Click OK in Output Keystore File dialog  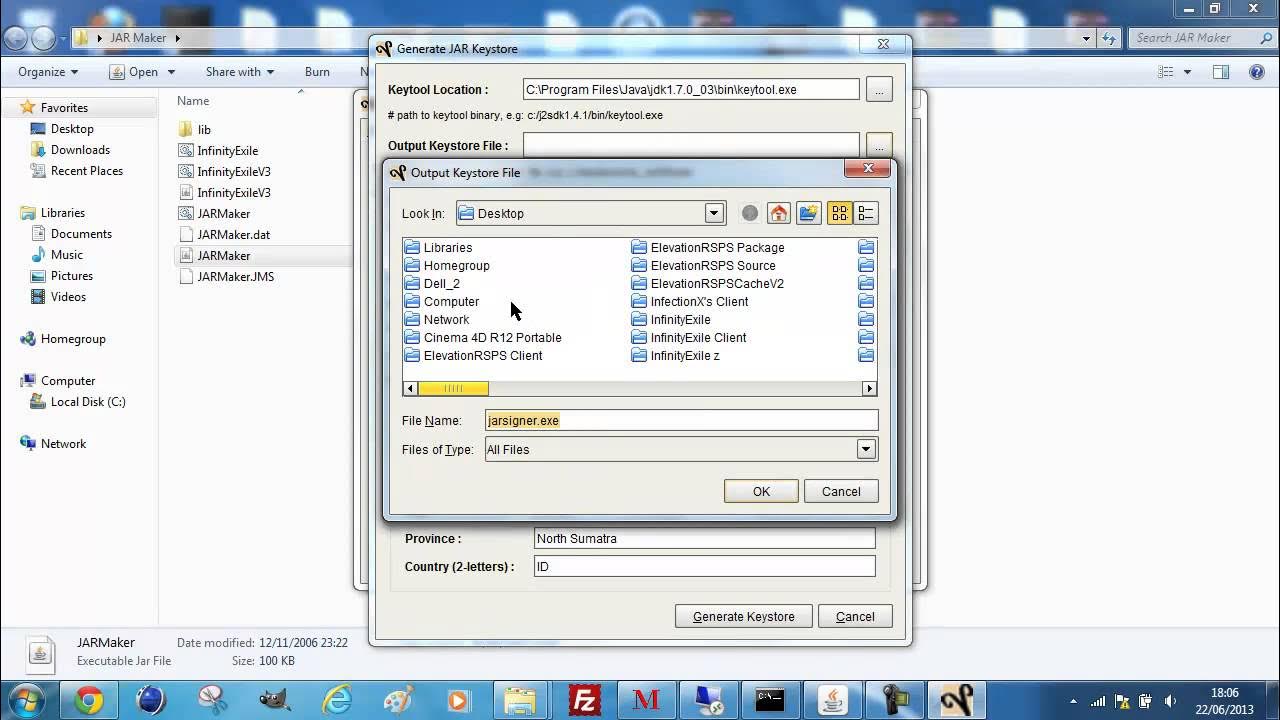click(761, 491)
